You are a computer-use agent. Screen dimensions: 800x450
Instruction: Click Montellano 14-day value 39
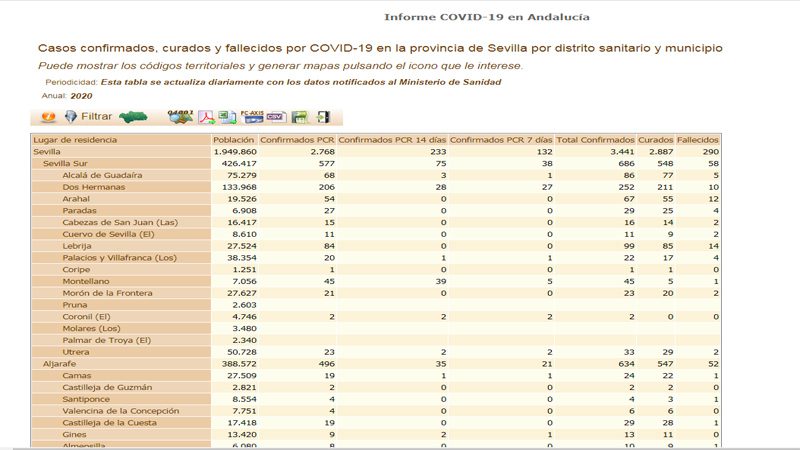(441, 281)
